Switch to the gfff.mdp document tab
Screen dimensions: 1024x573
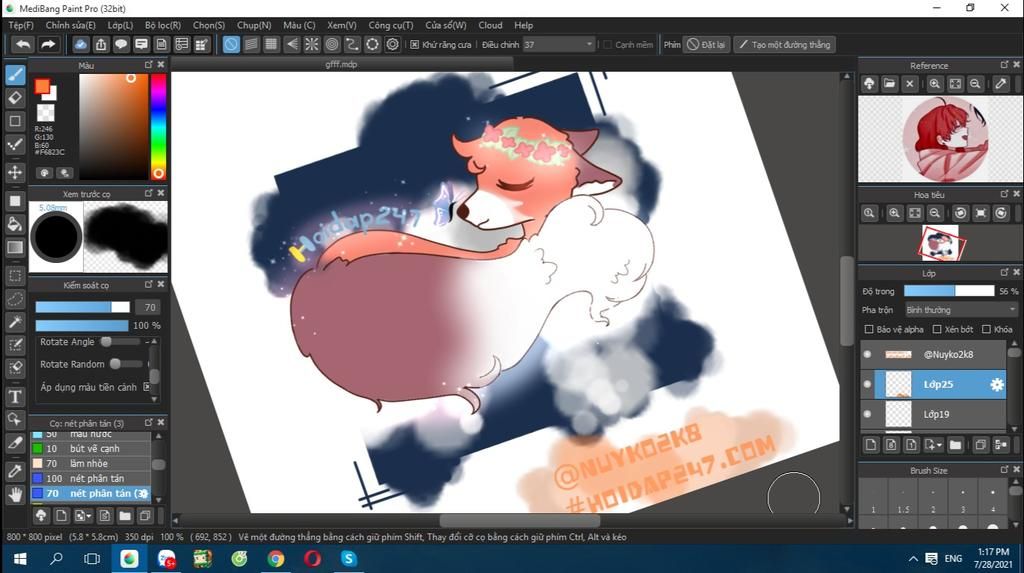pos(342,64)
